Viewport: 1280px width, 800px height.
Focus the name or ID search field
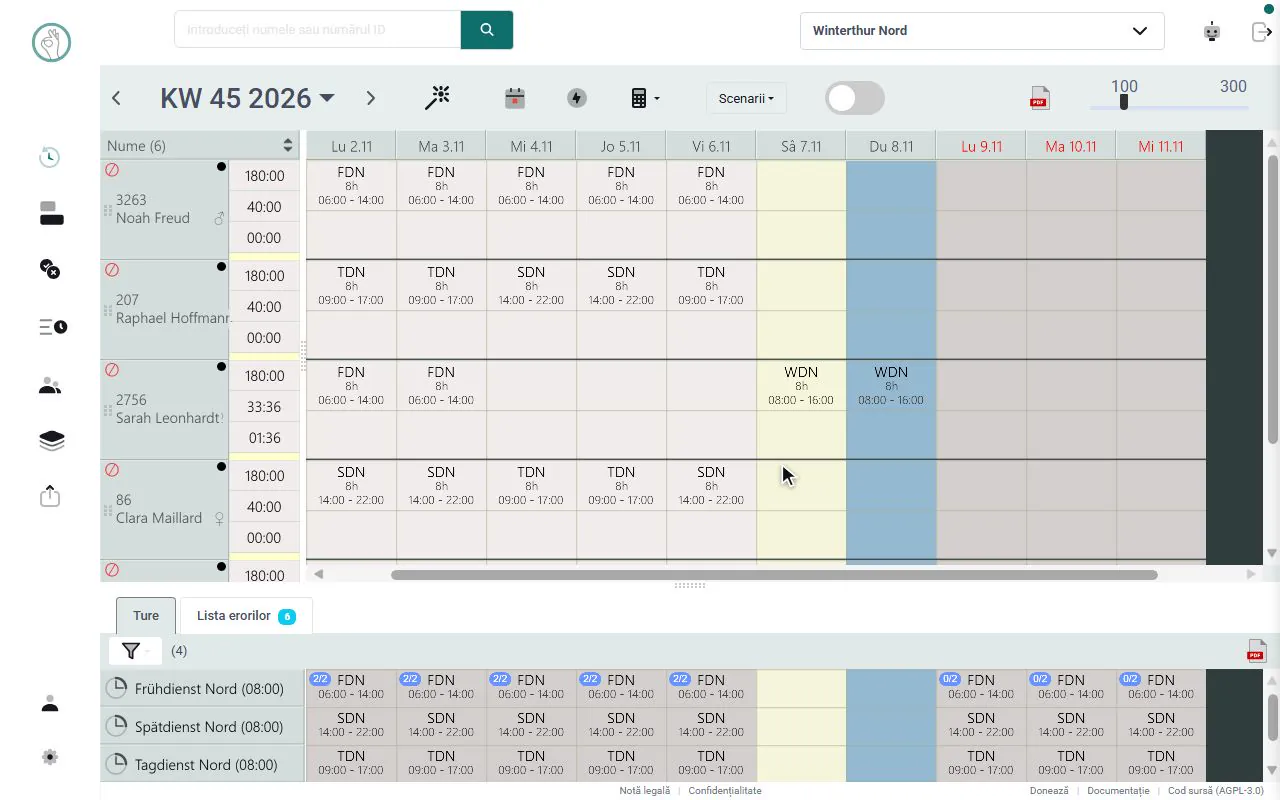tap(317, 30)
